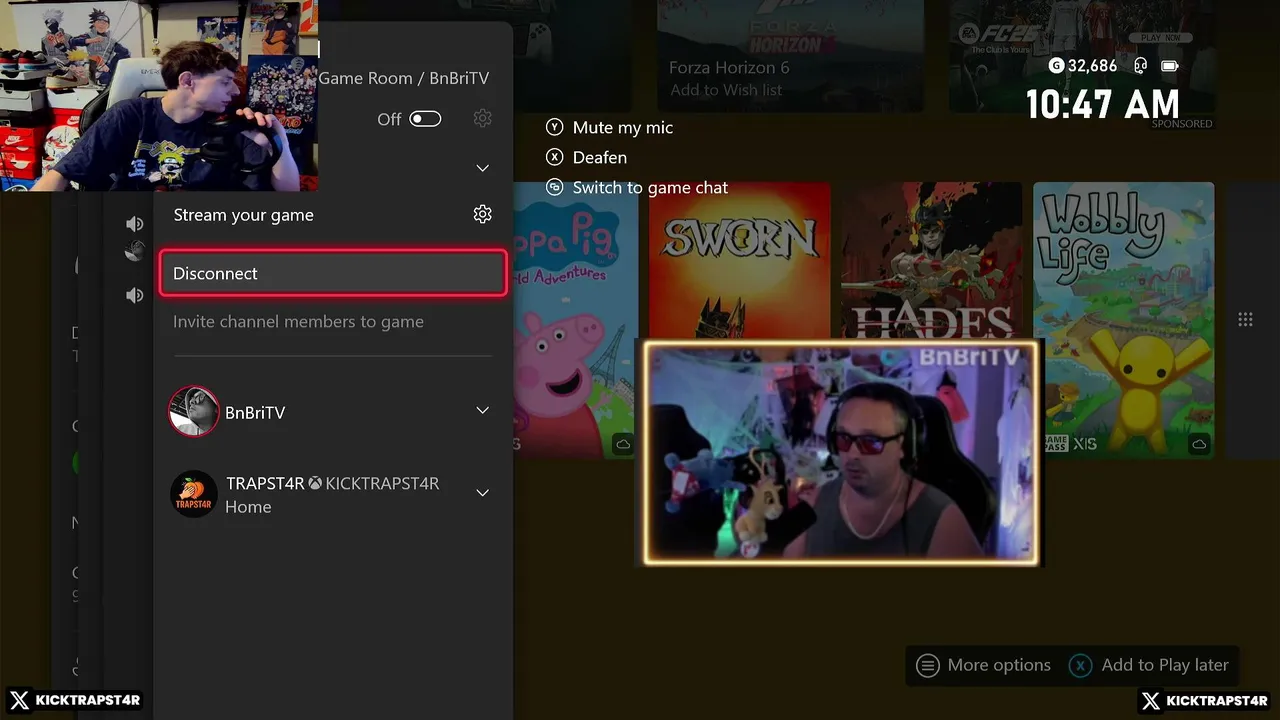
Task: Click the X icon beside Add to Play later
Action: (1080, 665)
